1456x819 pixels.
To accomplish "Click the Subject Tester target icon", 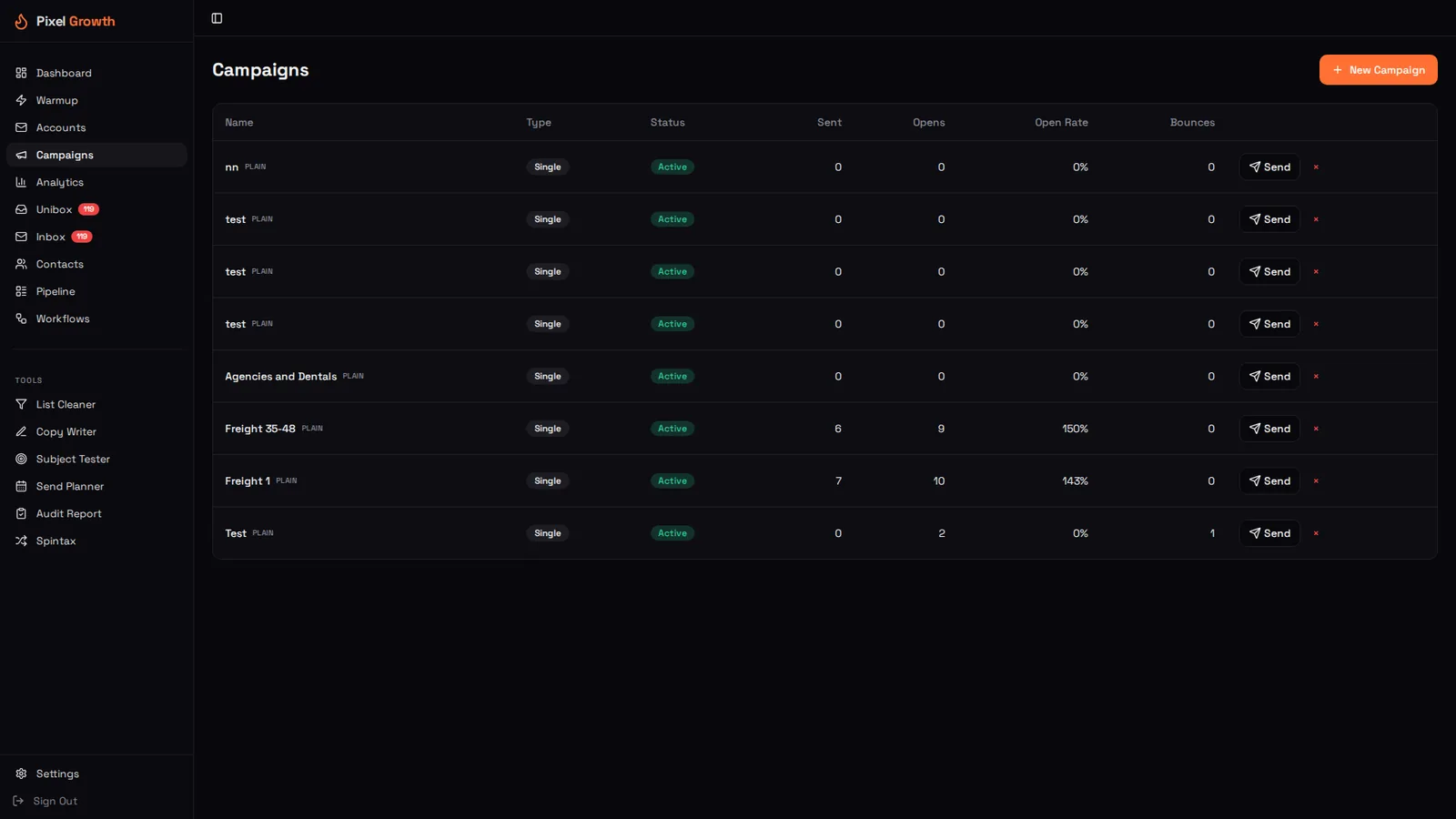I will [21, 459].
